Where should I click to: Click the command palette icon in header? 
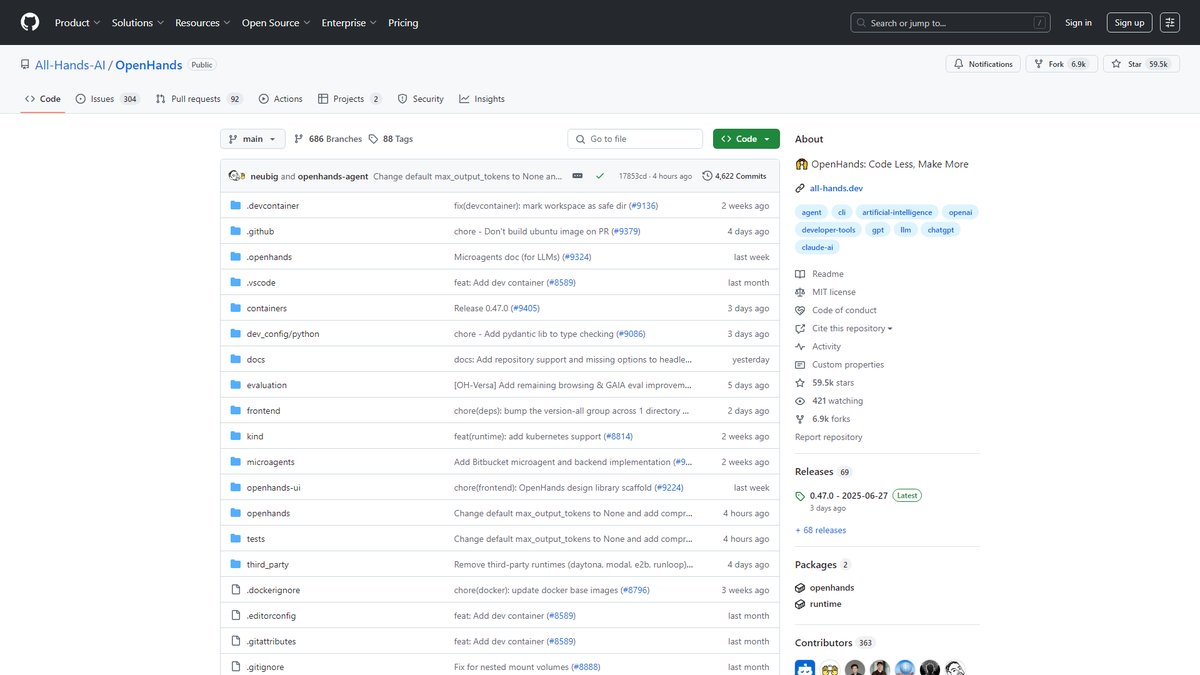(x=1170, y=22)
